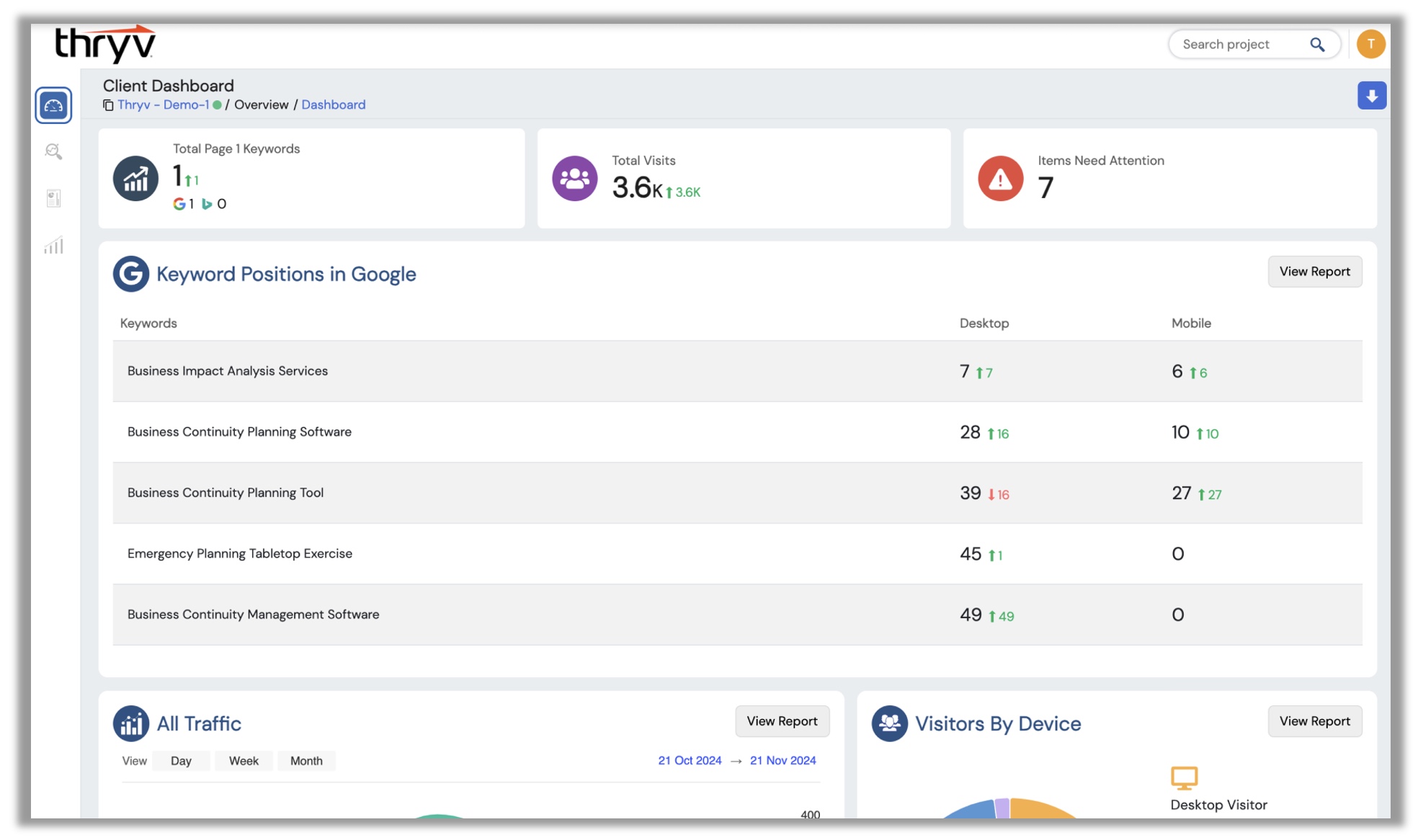Open the bar chart analytics sidebar icon
Screen dimensions: 1418x840
[x=53, y=246]
